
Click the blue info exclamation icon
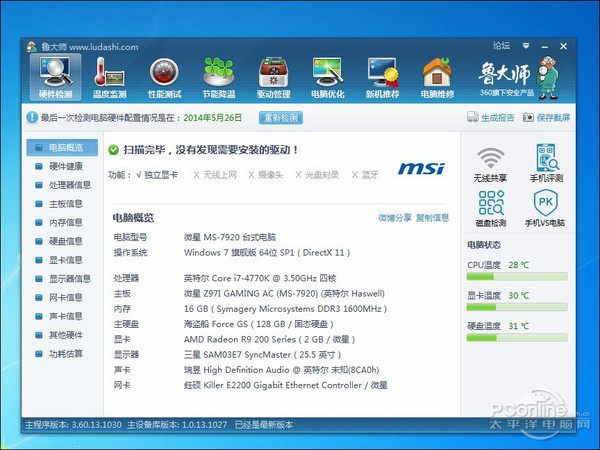coord(32,117)
